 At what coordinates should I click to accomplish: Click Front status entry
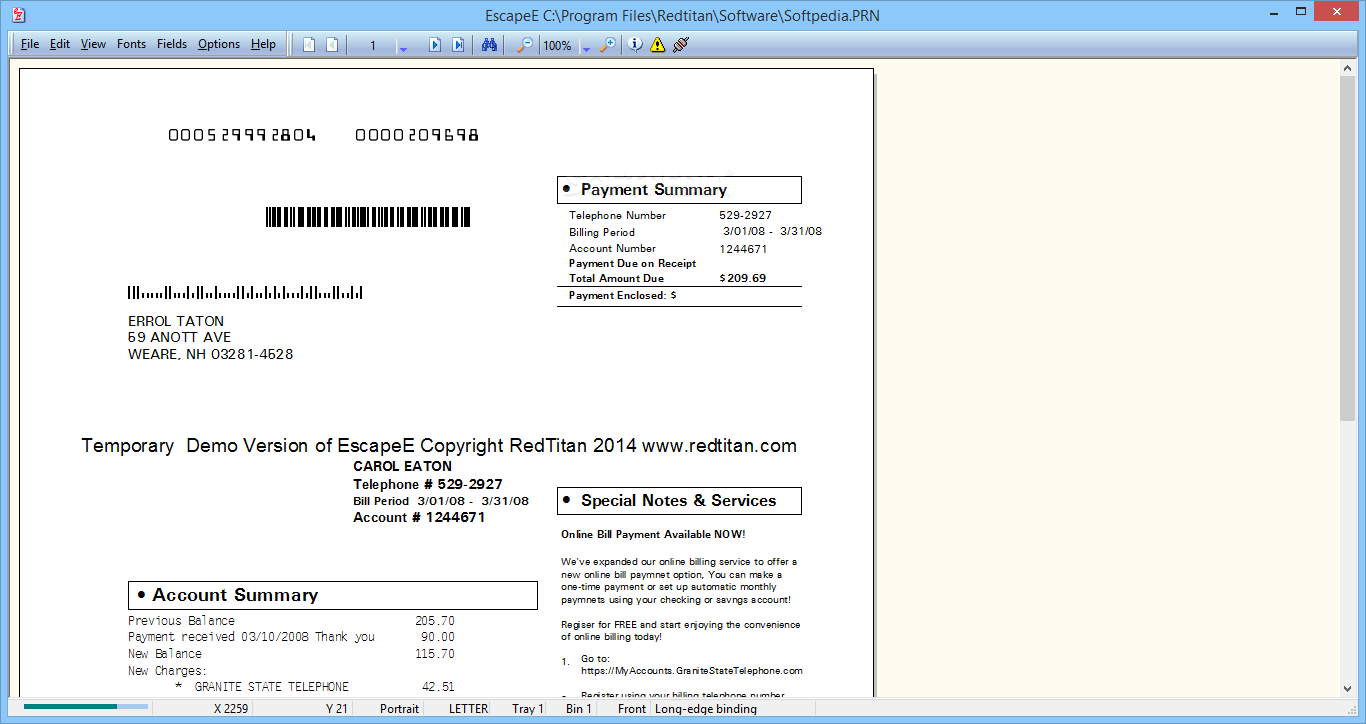coord(632,709)
